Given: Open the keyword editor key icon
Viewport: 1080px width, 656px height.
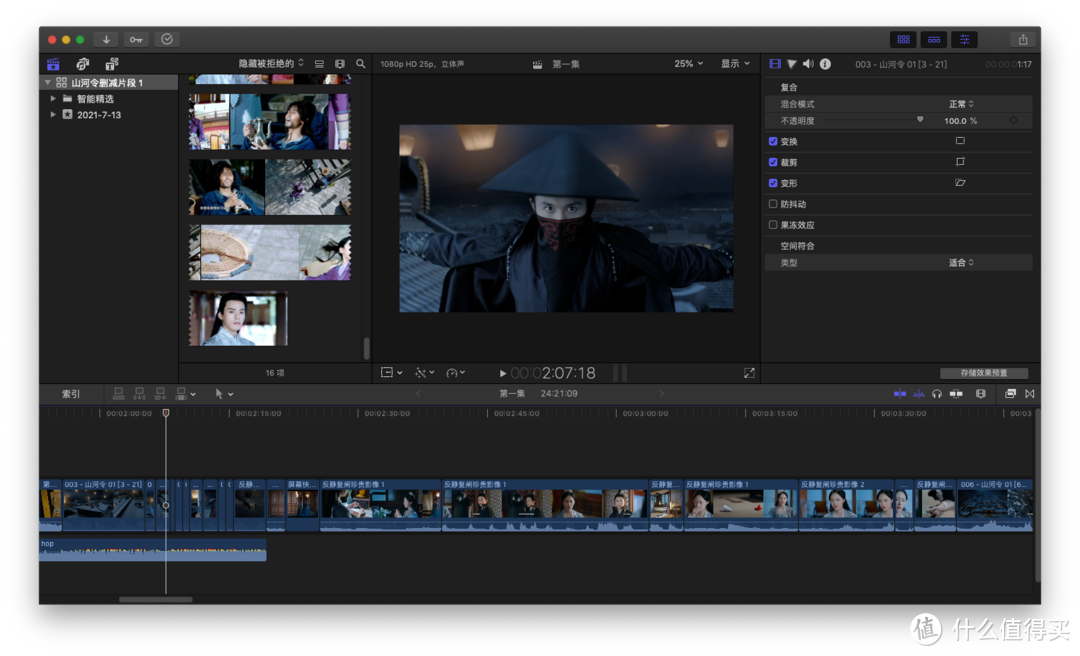Looking at the screenshot, I should point(136,39).
